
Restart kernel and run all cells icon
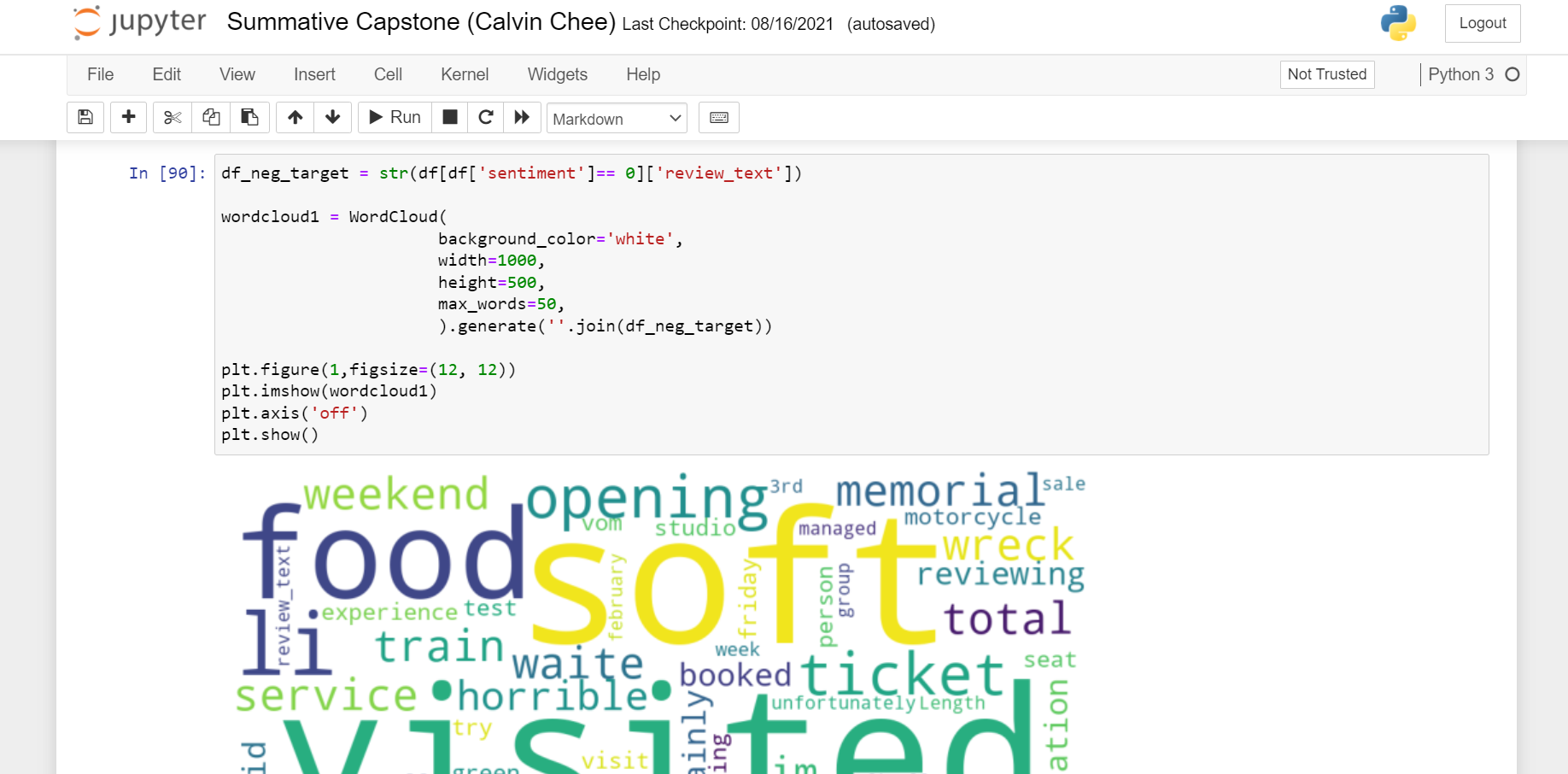(522, 118)
